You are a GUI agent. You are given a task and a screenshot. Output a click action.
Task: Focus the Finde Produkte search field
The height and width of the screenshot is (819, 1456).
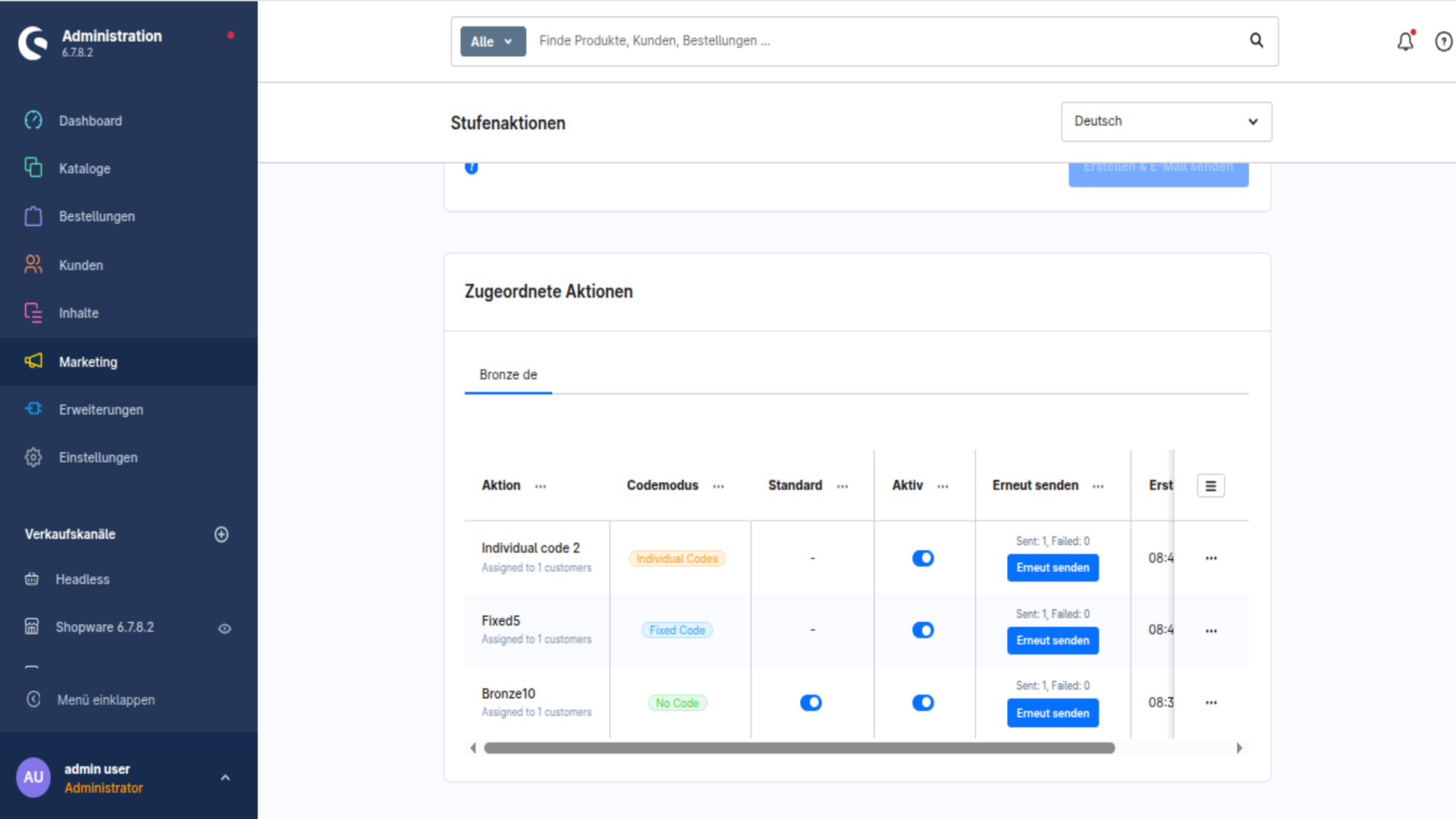(x=887, y=41)
